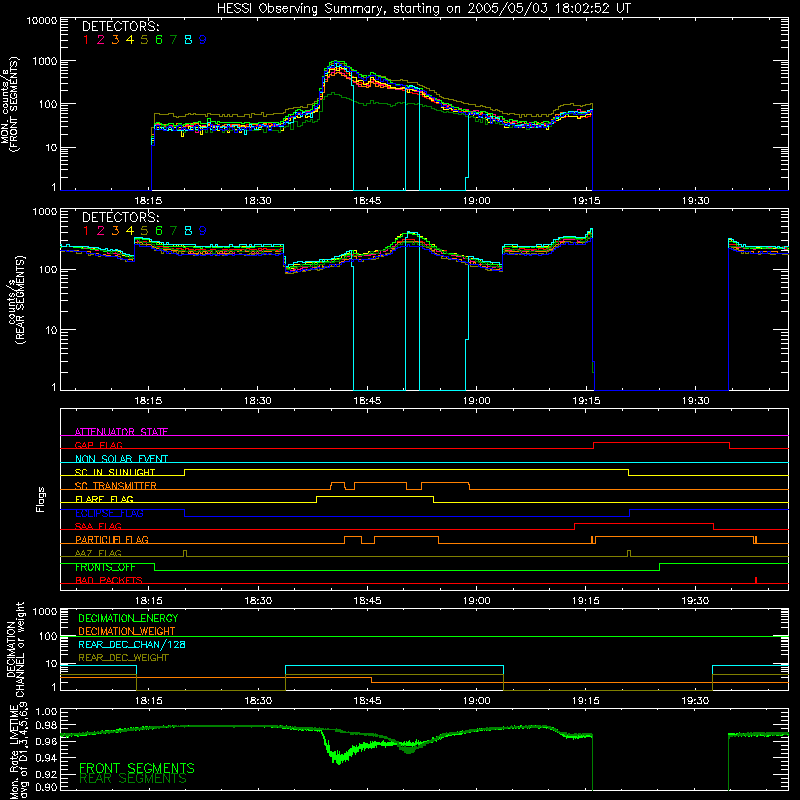Image resolution: width=800 pixels, height=800 pixels.
Task: Click the FRONT SEGMENTS livetime legend label
Action: [x=137, y=768]
